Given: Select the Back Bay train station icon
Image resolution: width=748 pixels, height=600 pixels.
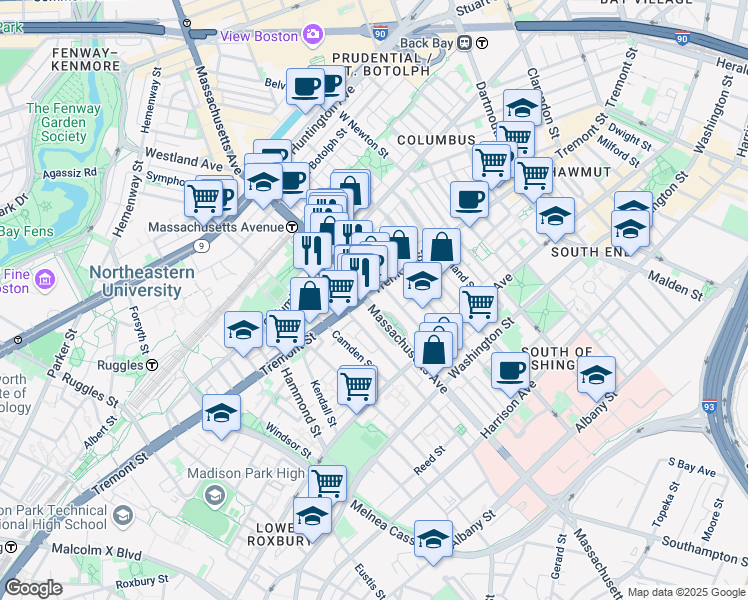Looking at the screenshot, I should (464, 43).
